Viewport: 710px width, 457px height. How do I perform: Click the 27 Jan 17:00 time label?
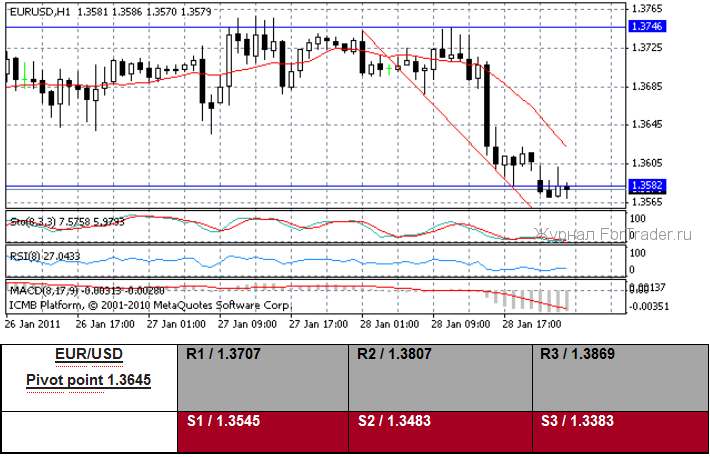[318, 324]
